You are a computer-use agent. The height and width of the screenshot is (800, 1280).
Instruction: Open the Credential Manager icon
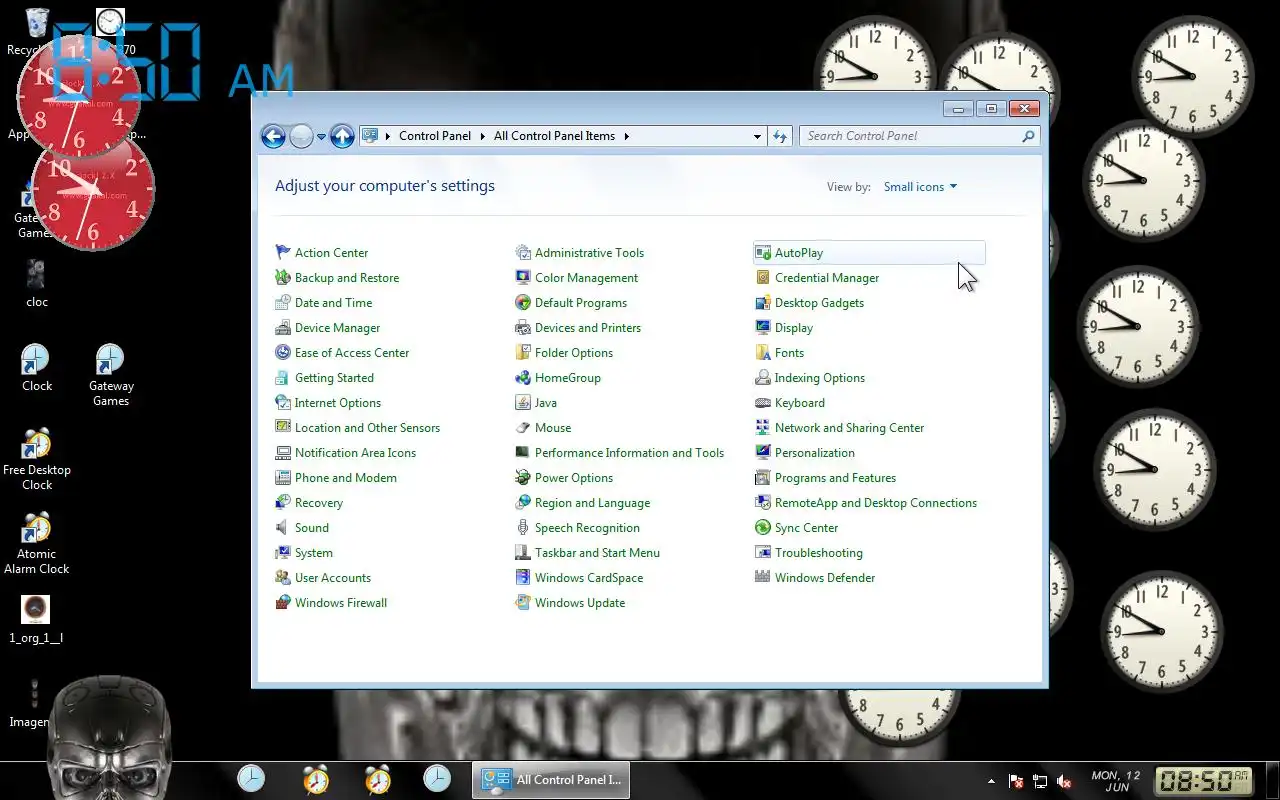763,278
